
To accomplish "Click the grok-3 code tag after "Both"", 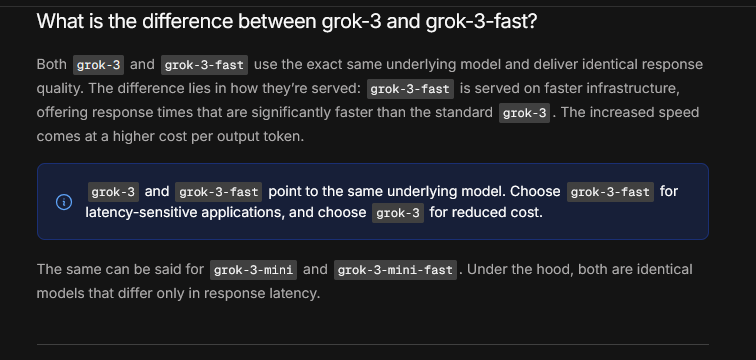I will point(98,65).
